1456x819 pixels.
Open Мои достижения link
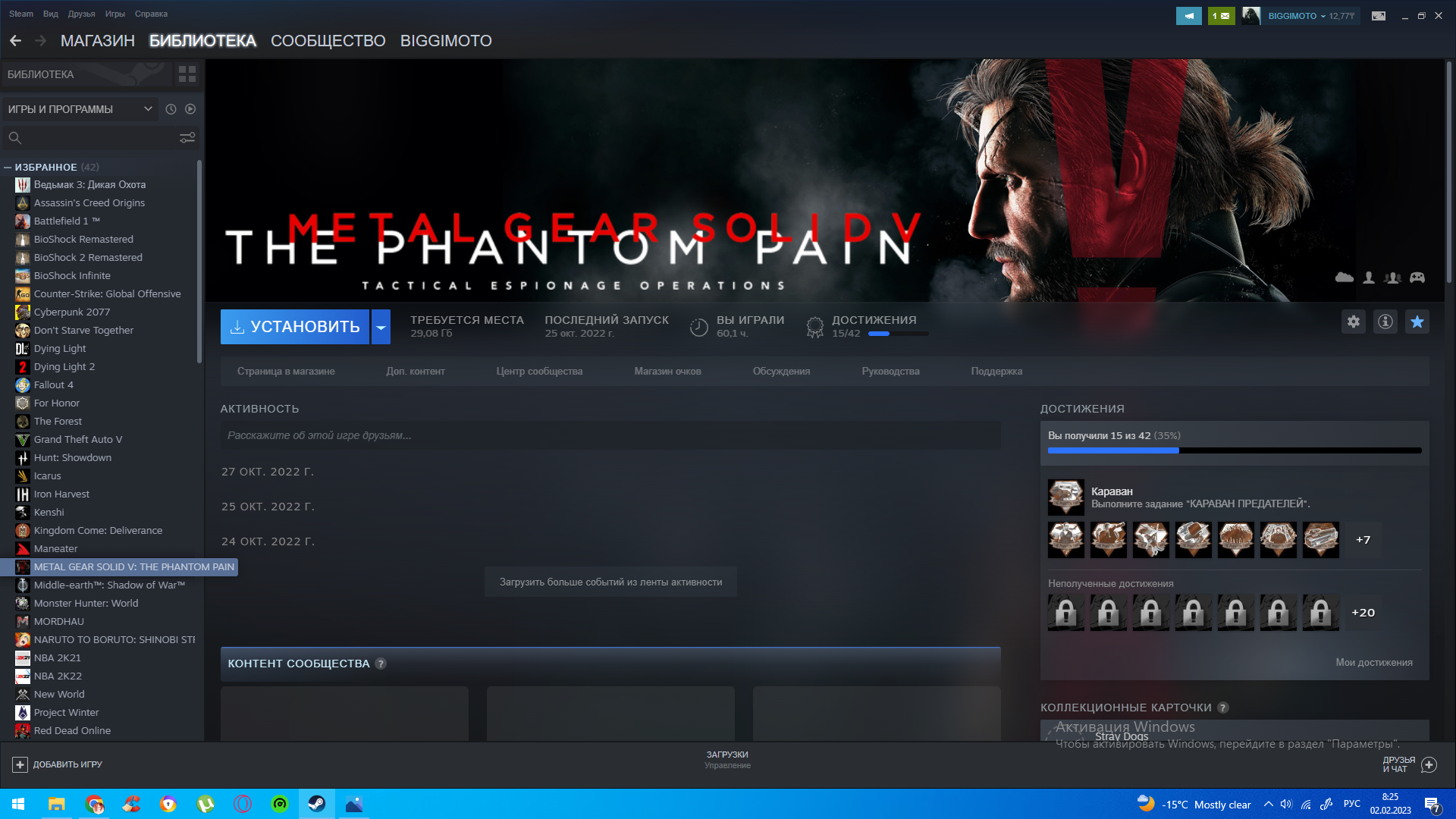(x=1374, y=663)
